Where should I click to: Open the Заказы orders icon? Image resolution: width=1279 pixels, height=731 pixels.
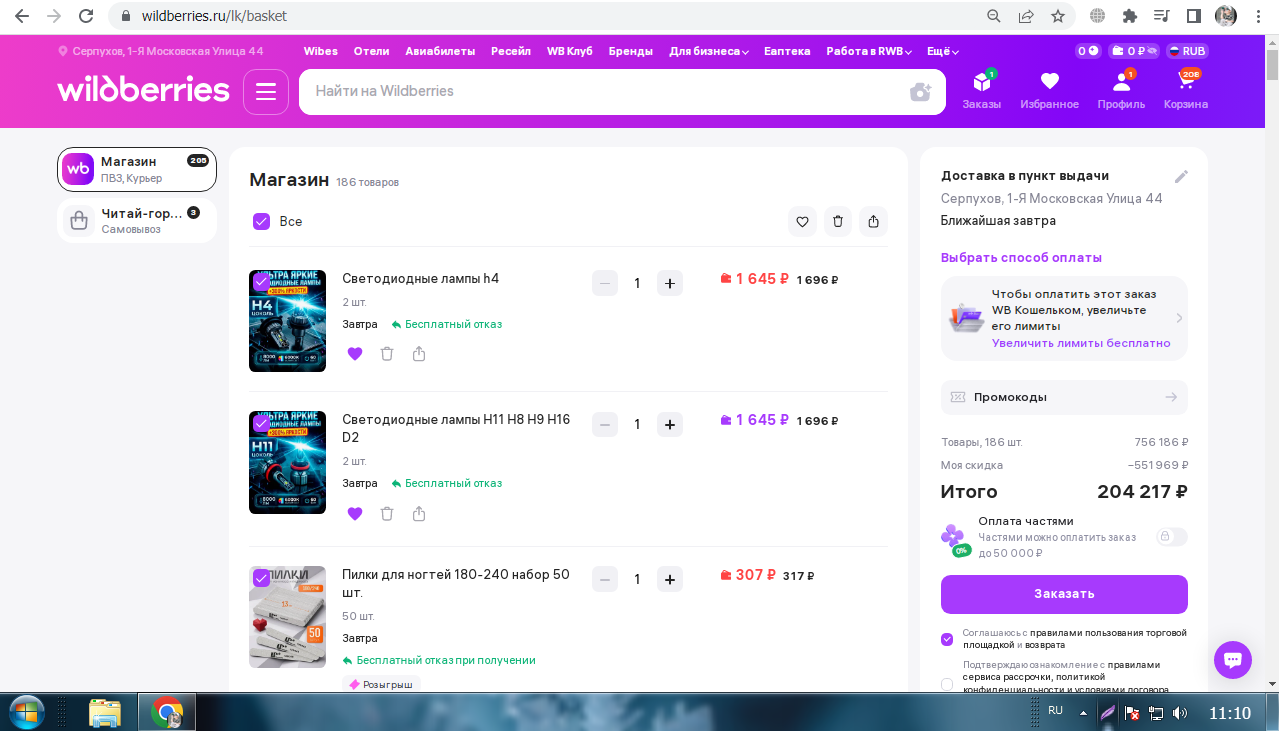tap(981, 90)
